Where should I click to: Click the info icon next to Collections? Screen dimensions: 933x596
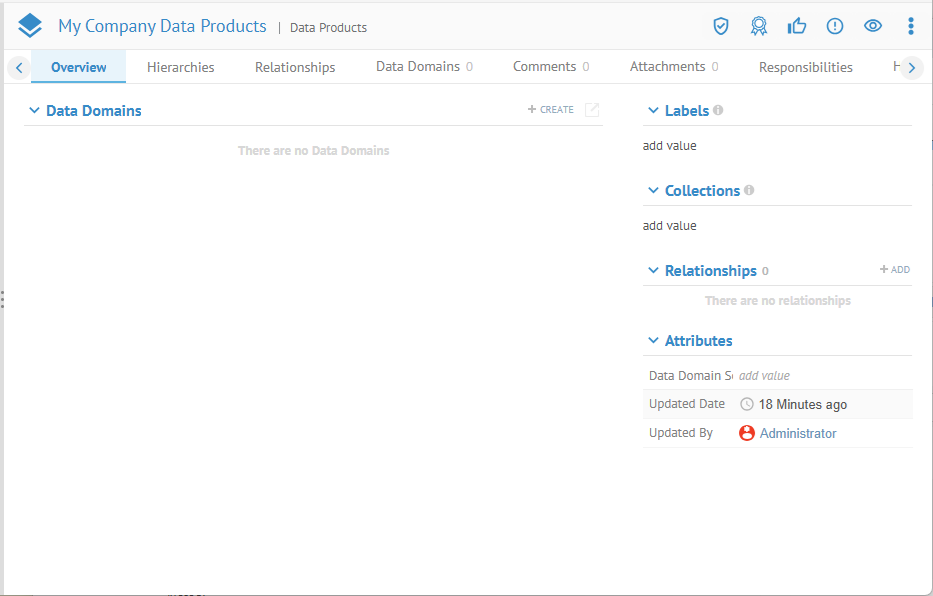[x=749, y=190]
